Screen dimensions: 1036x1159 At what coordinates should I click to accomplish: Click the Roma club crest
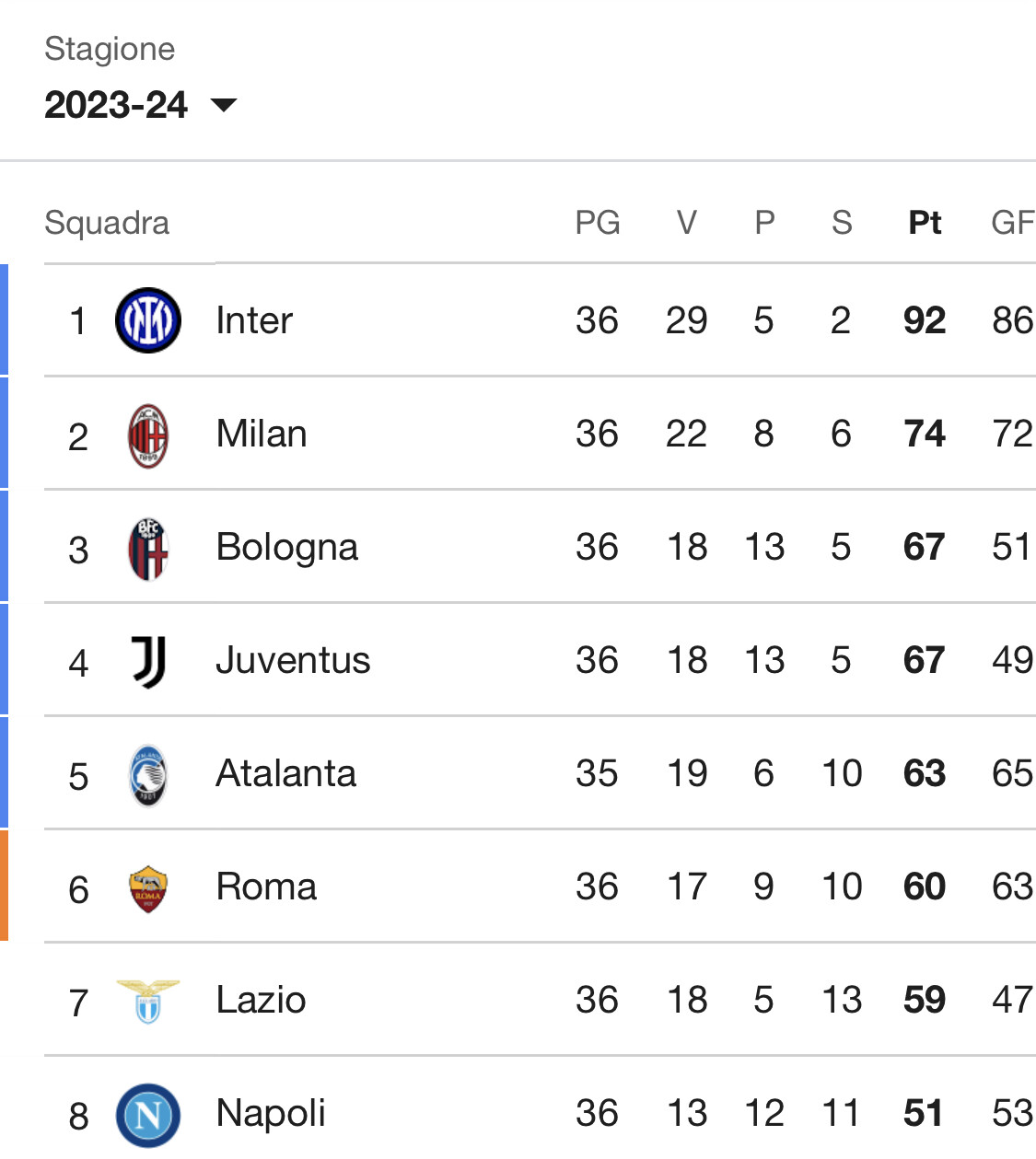click(x=147, y=888)
